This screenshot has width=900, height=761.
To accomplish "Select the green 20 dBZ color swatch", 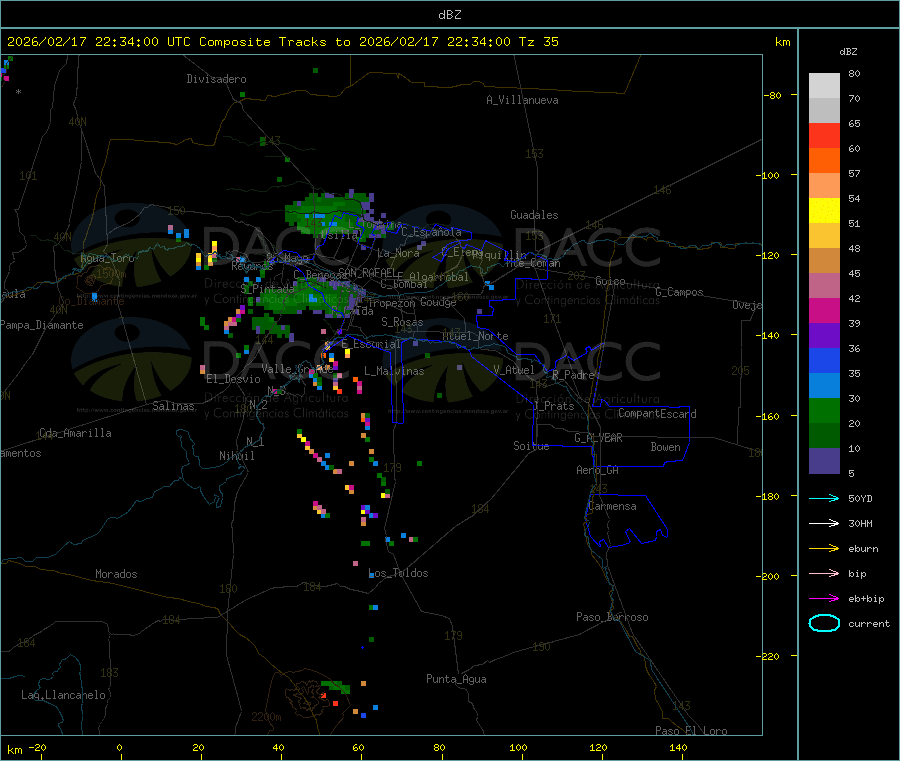I will tap(824, 410).
